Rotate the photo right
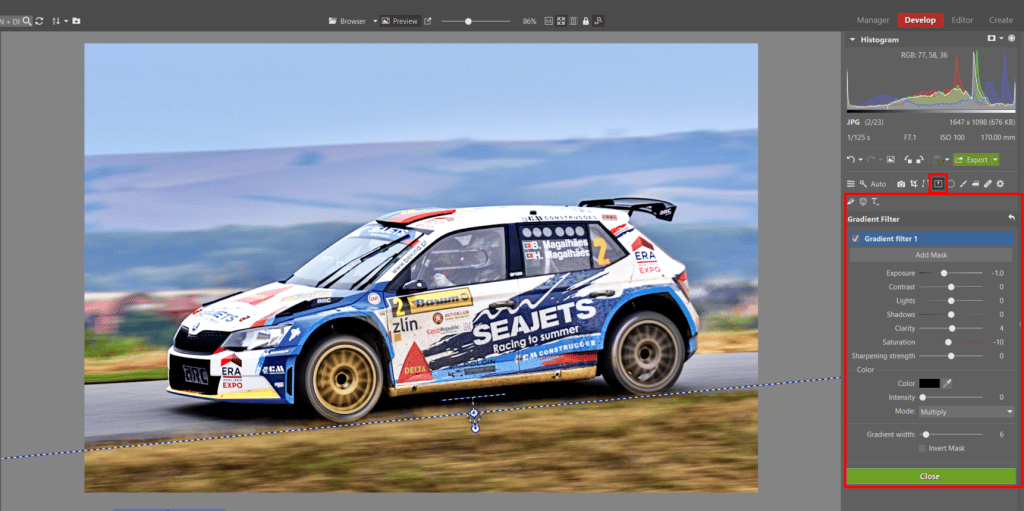 pos(920,159)
